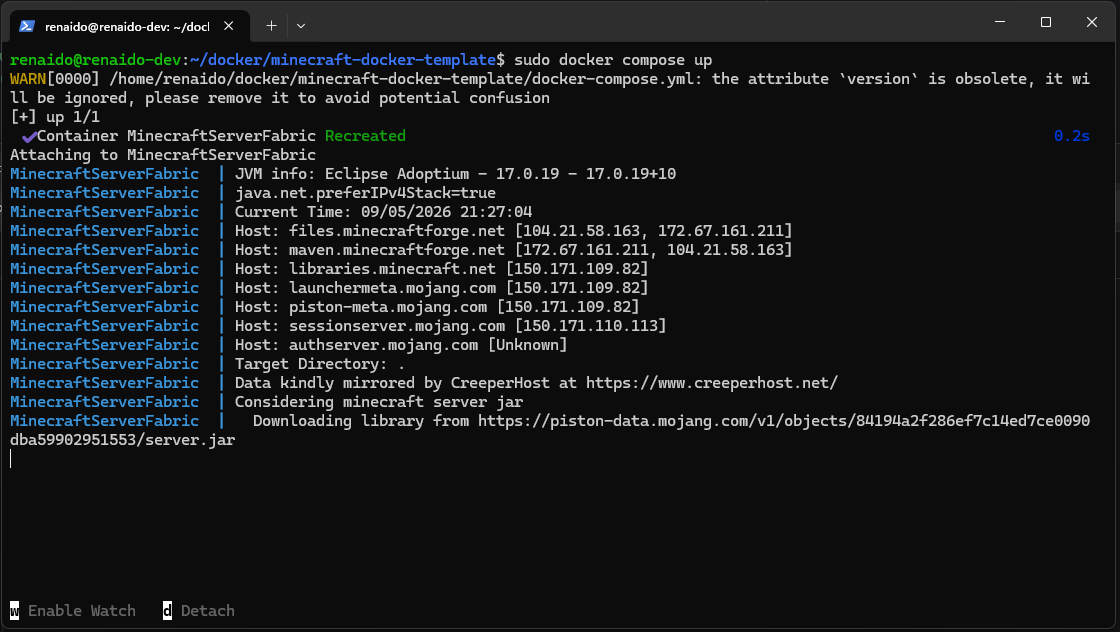The height and width of the screenshot is (632, 1120).
Task: Click 'dba59902951553/server.jar' wrapped text
Action: tap(122, 439)
